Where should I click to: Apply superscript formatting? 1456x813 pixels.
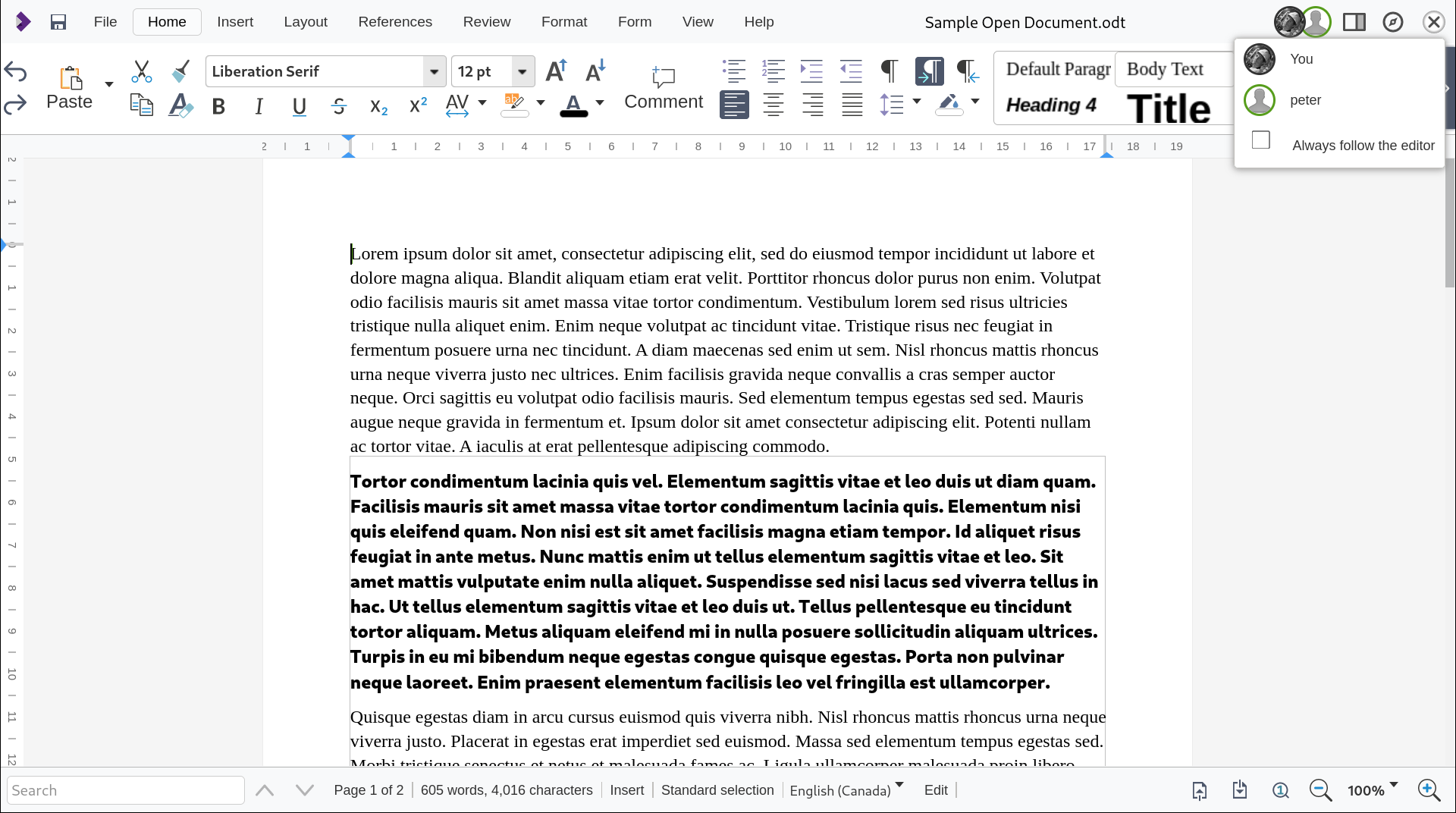[417, 105]
